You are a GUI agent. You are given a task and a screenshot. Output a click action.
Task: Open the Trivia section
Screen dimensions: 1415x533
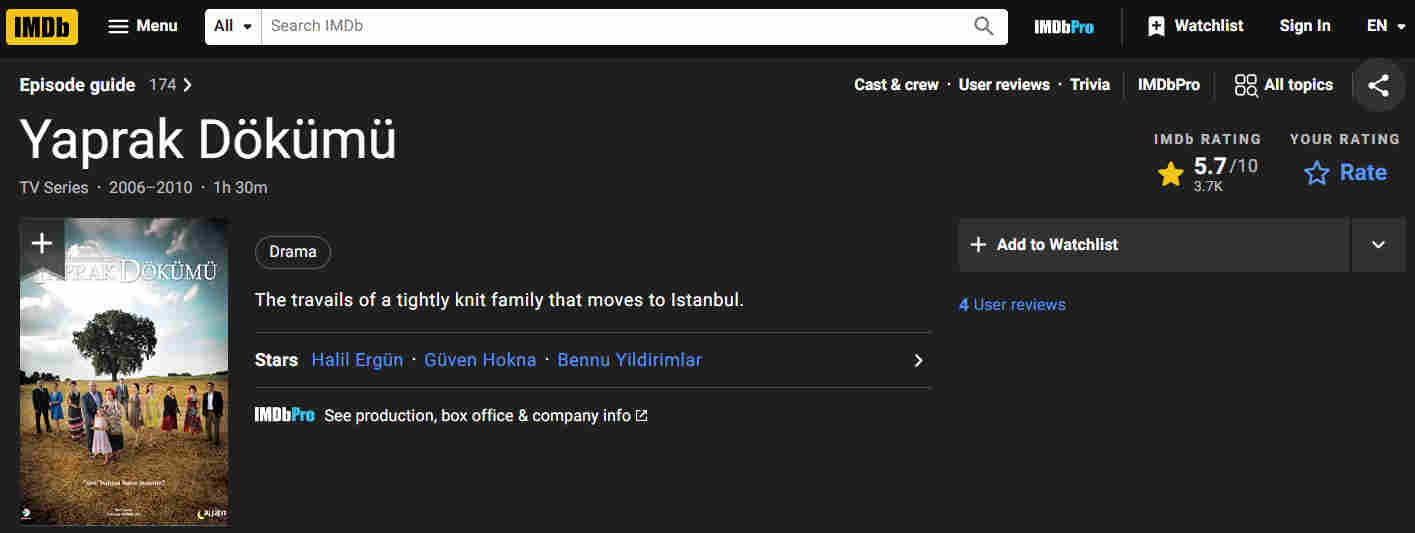[x=1090, y=85]
